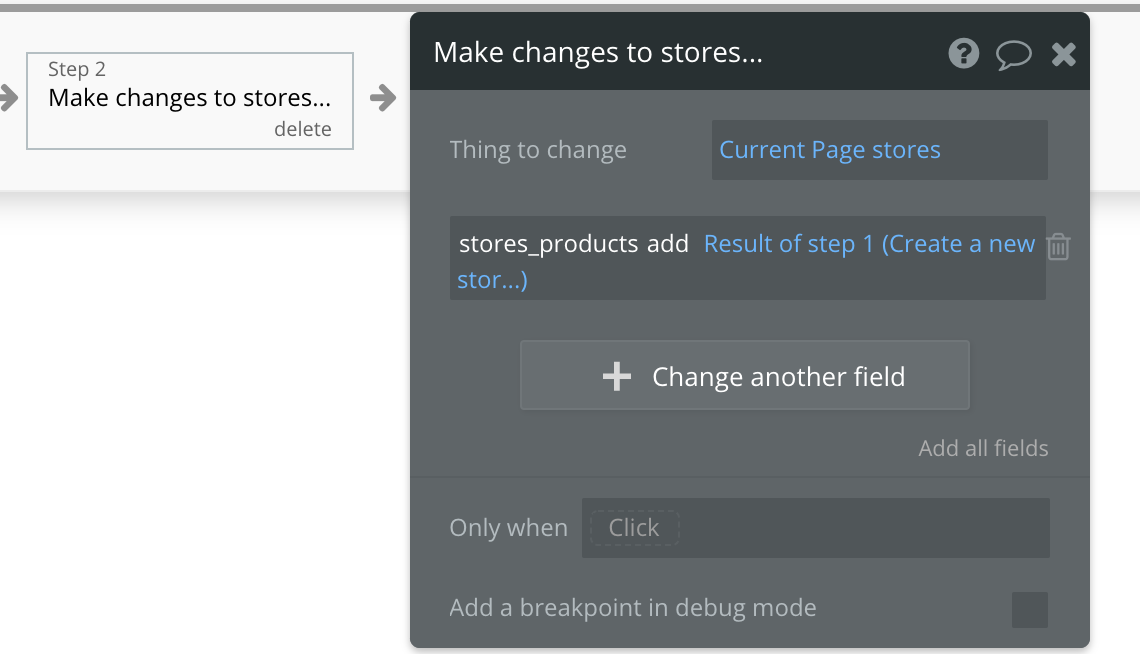This screenshot has height=654, width=1140.
Task: Click the panel title Make changes to stores
Action: [598, 53]
